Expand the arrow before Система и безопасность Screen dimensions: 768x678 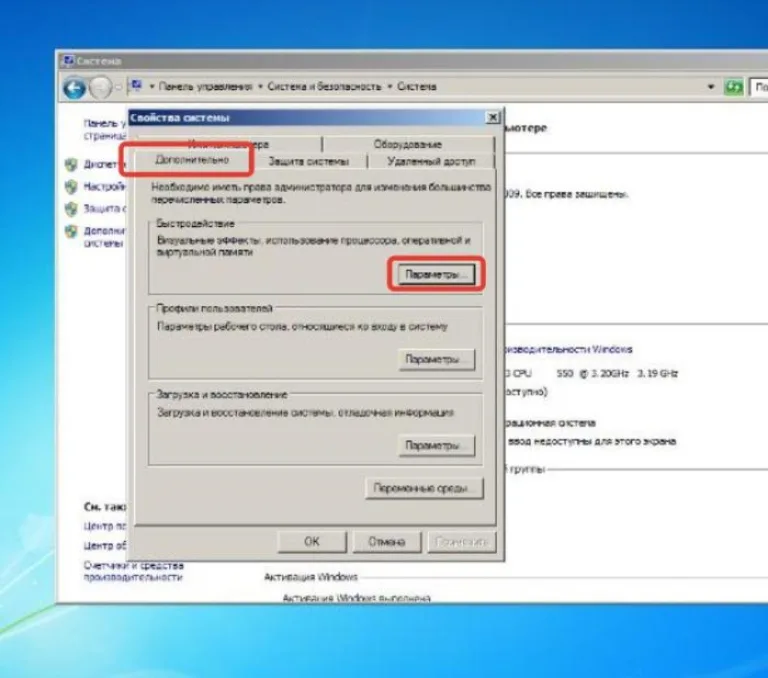(x=260, y=87)
